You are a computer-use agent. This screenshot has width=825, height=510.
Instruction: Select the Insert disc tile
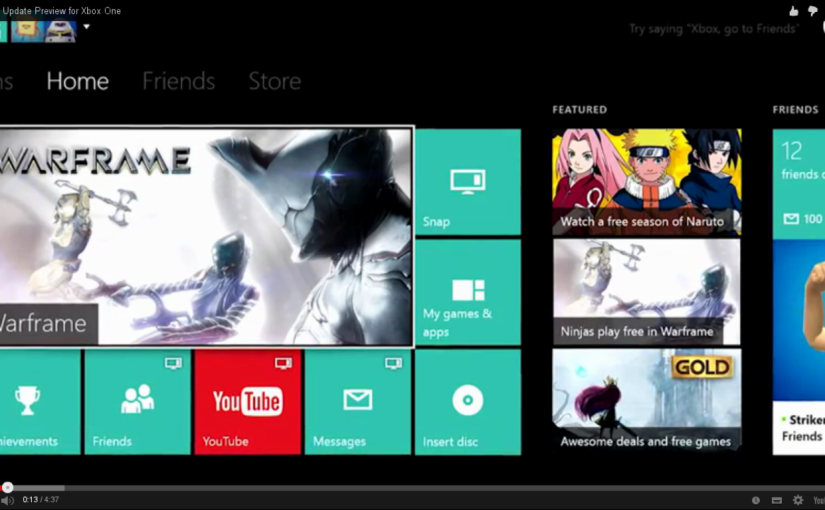click(x=468, y=402)
